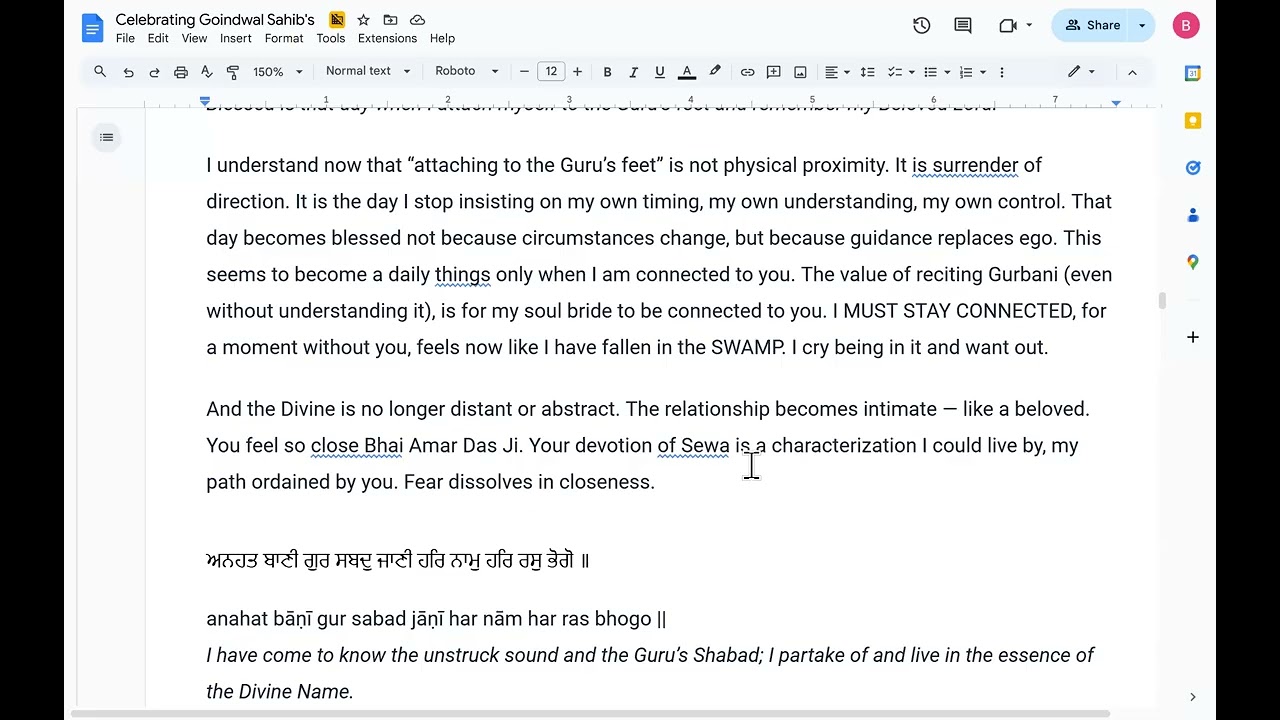Viewport: 1280px width, 720px height.
Task: Open version history clock icon
Action: coord(922,25)
